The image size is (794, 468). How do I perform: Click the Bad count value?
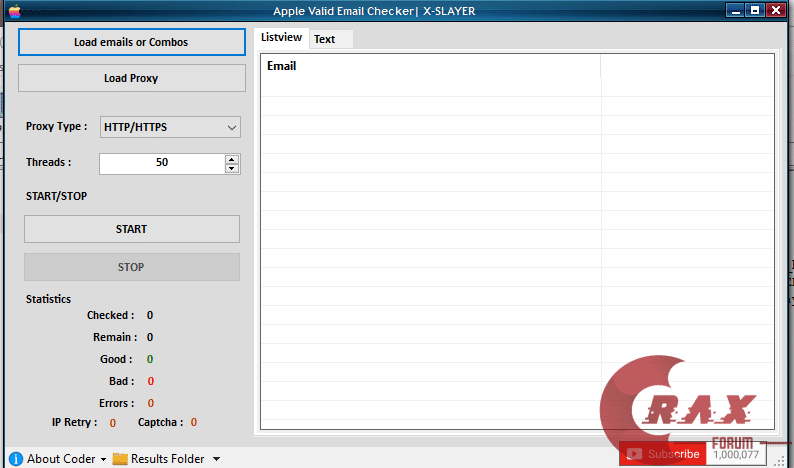point(150,381)
